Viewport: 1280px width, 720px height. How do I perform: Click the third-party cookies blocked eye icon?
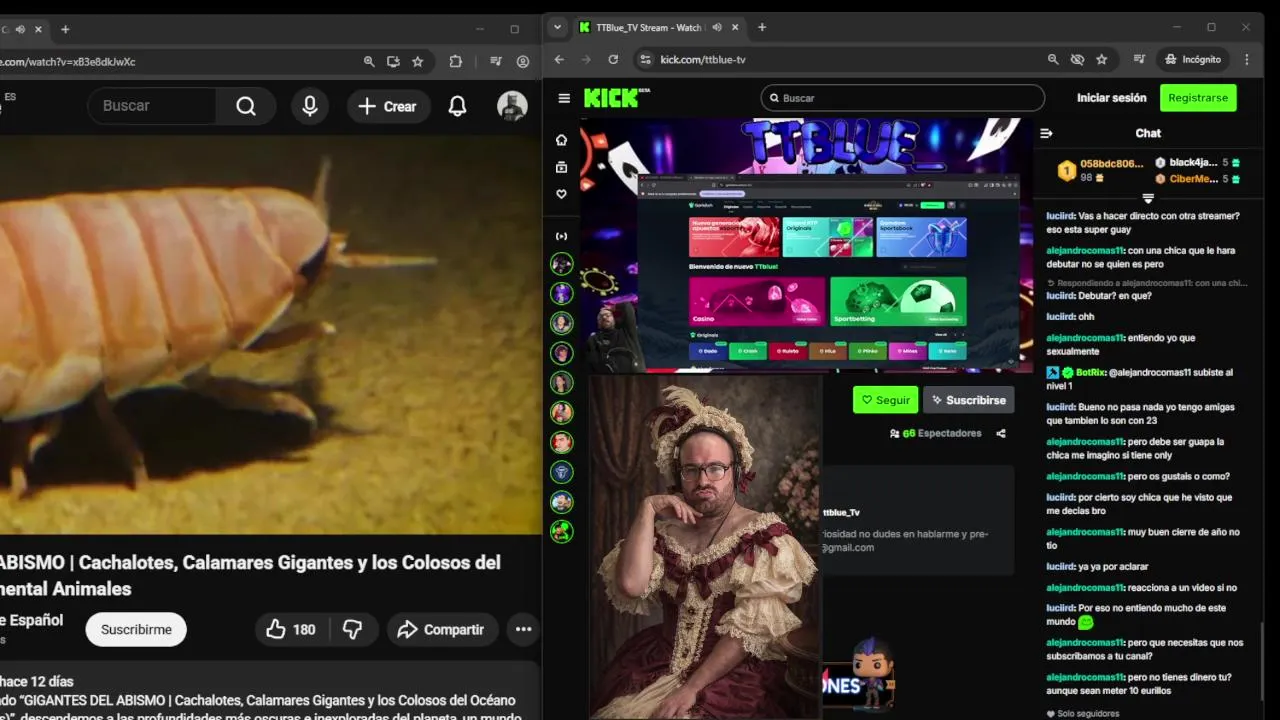click(1077, 59)
